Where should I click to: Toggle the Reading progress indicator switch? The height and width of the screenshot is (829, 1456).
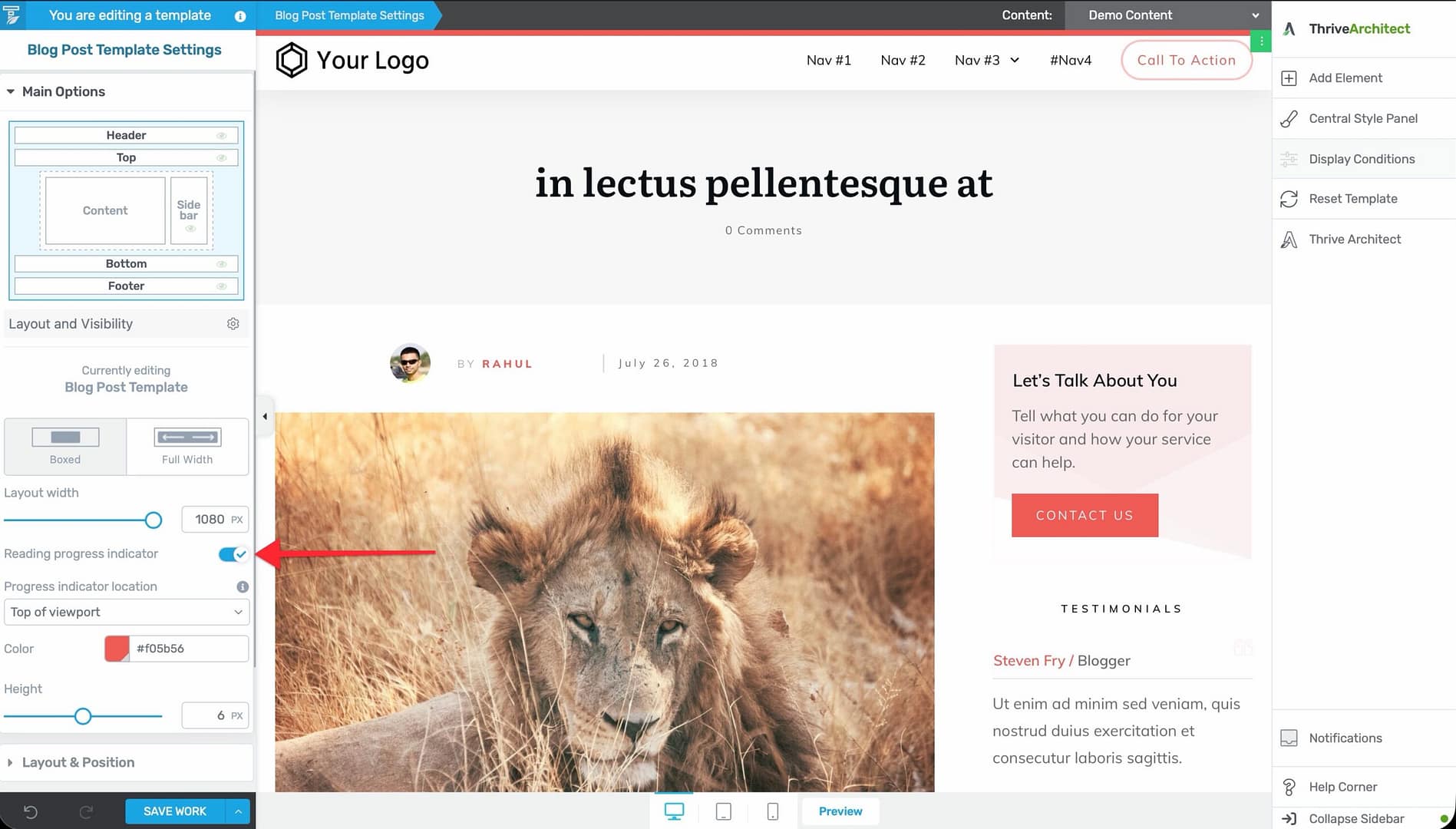click(233, 554)
